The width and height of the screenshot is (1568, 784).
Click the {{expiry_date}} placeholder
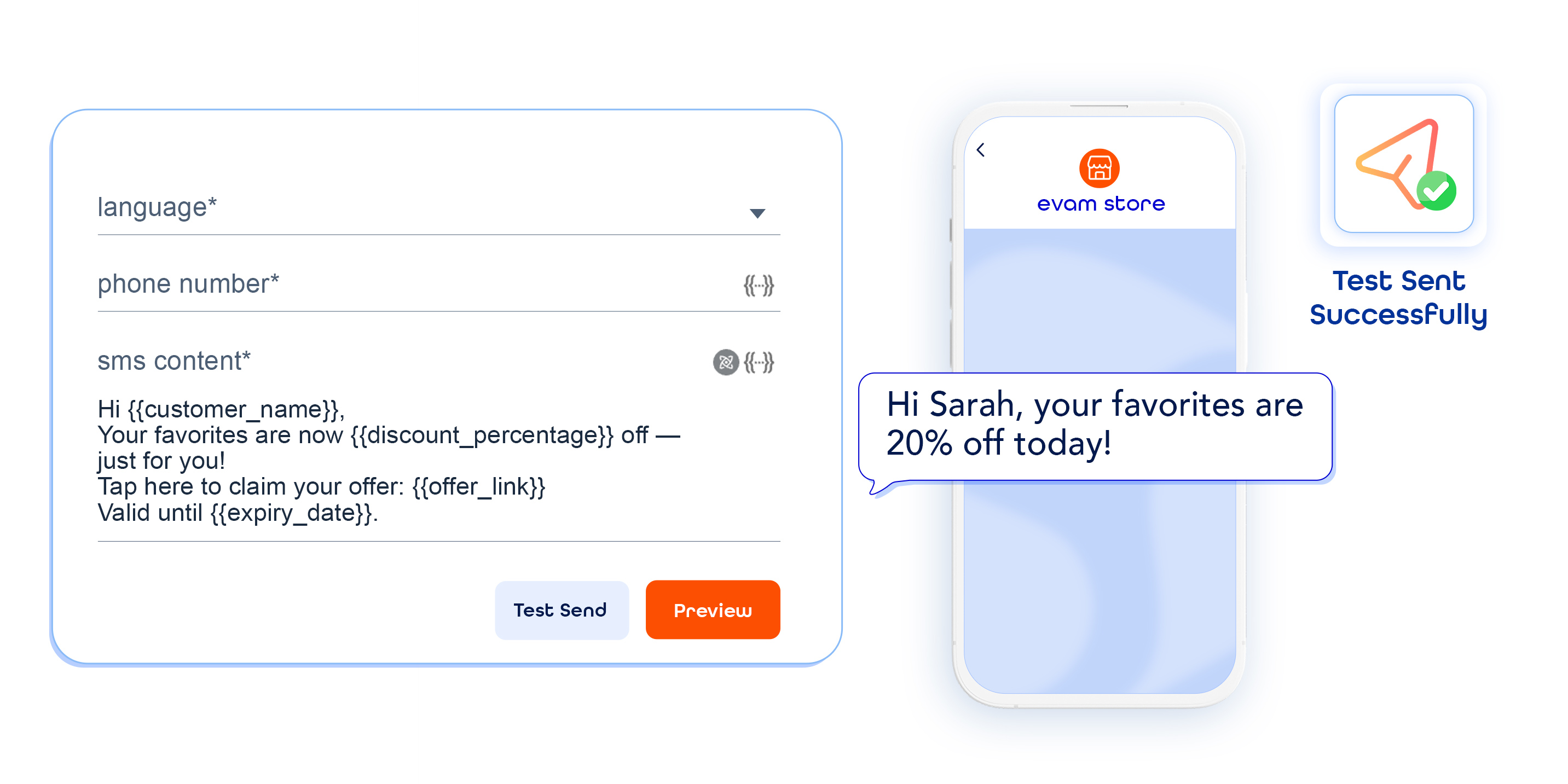coord(291,513)
